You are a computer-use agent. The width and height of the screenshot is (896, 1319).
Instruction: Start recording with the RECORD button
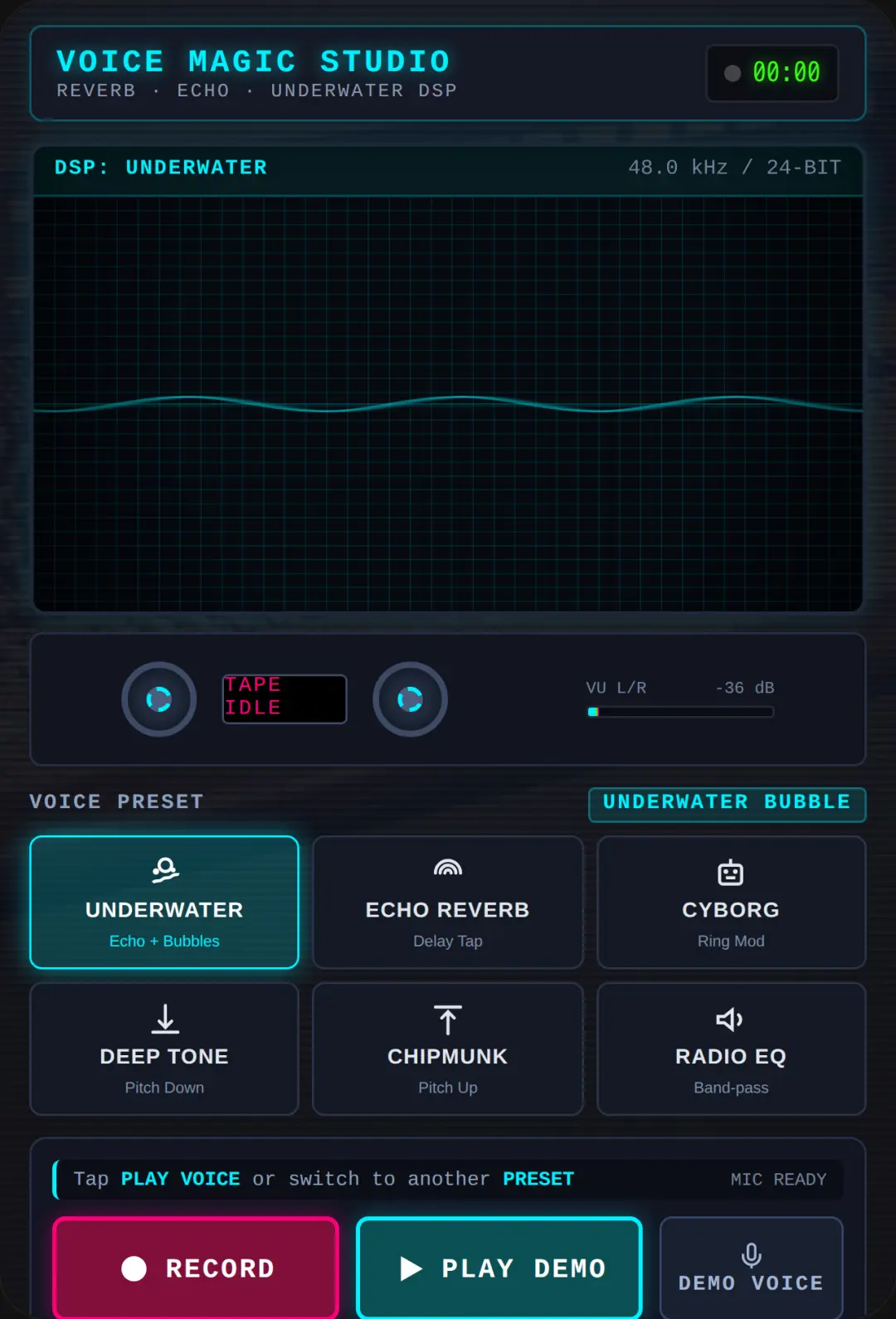click(x=196, y=1268)
